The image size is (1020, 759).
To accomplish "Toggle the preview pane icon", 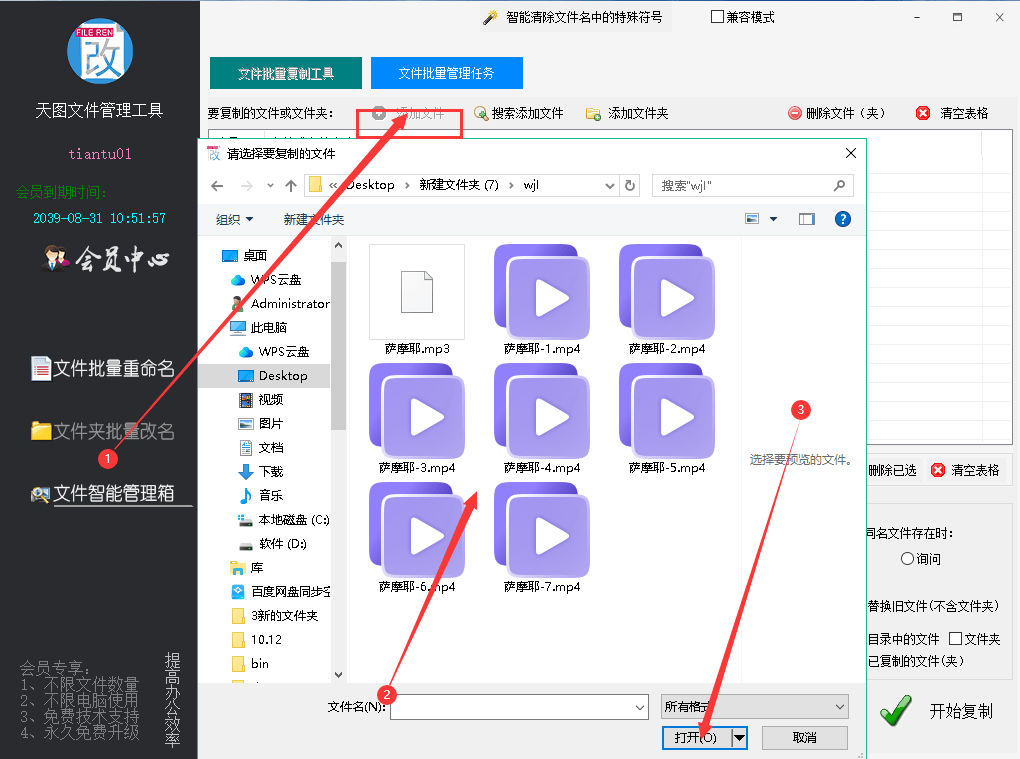I will [x=807, y=219].
